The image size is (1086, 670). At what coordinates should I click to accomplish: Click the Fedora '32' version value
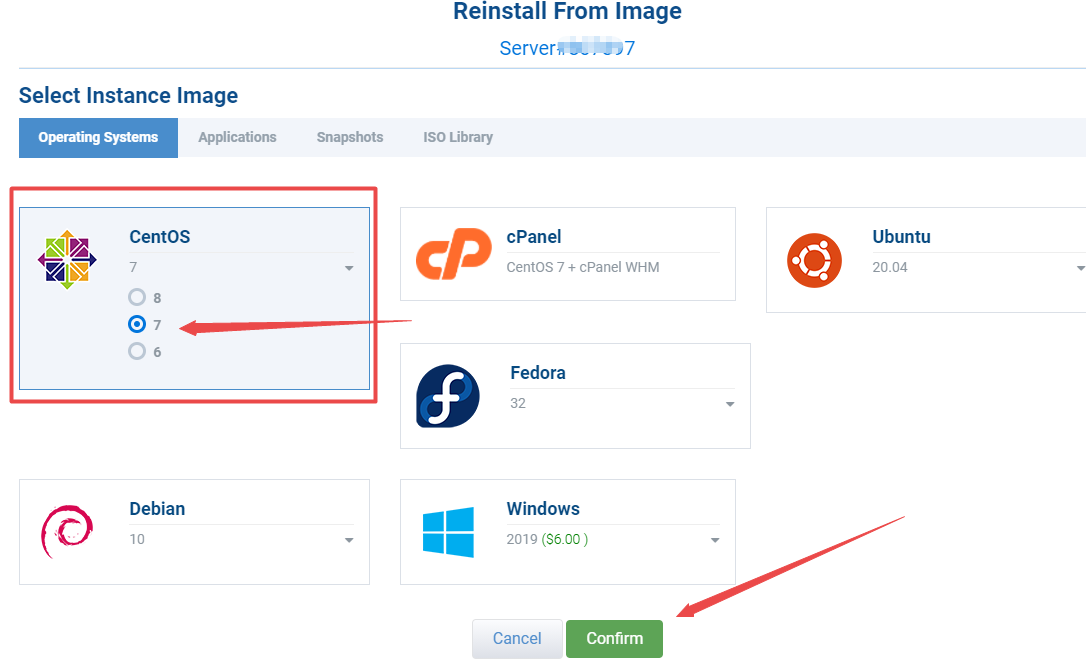point(518,403)
